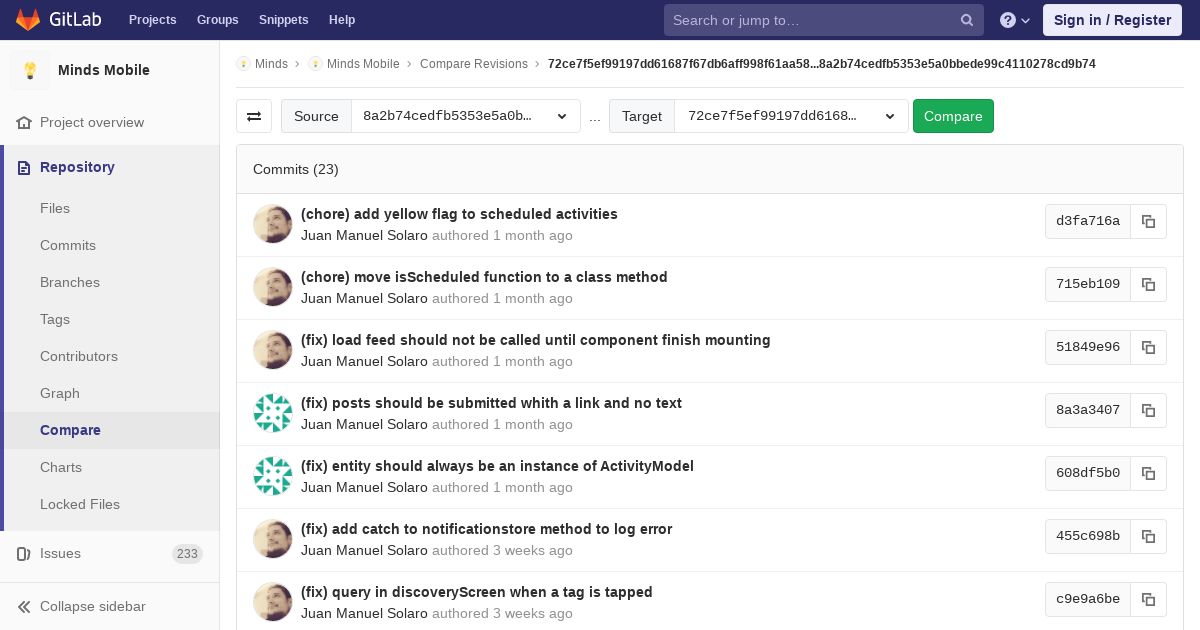
Task: Open commit 'add yellow flag to scheduled activities'
Action: pyautogui.click(x=459, y=214)
